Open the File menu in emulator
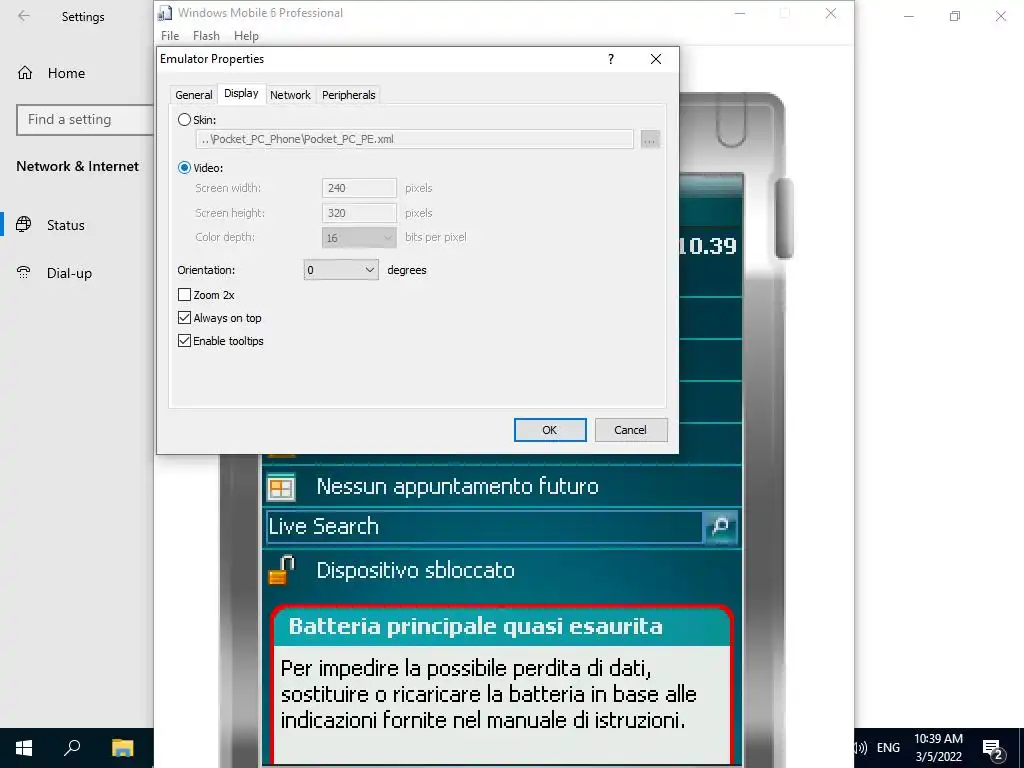Screen dimensions: 1024x768 coord(170,36)
